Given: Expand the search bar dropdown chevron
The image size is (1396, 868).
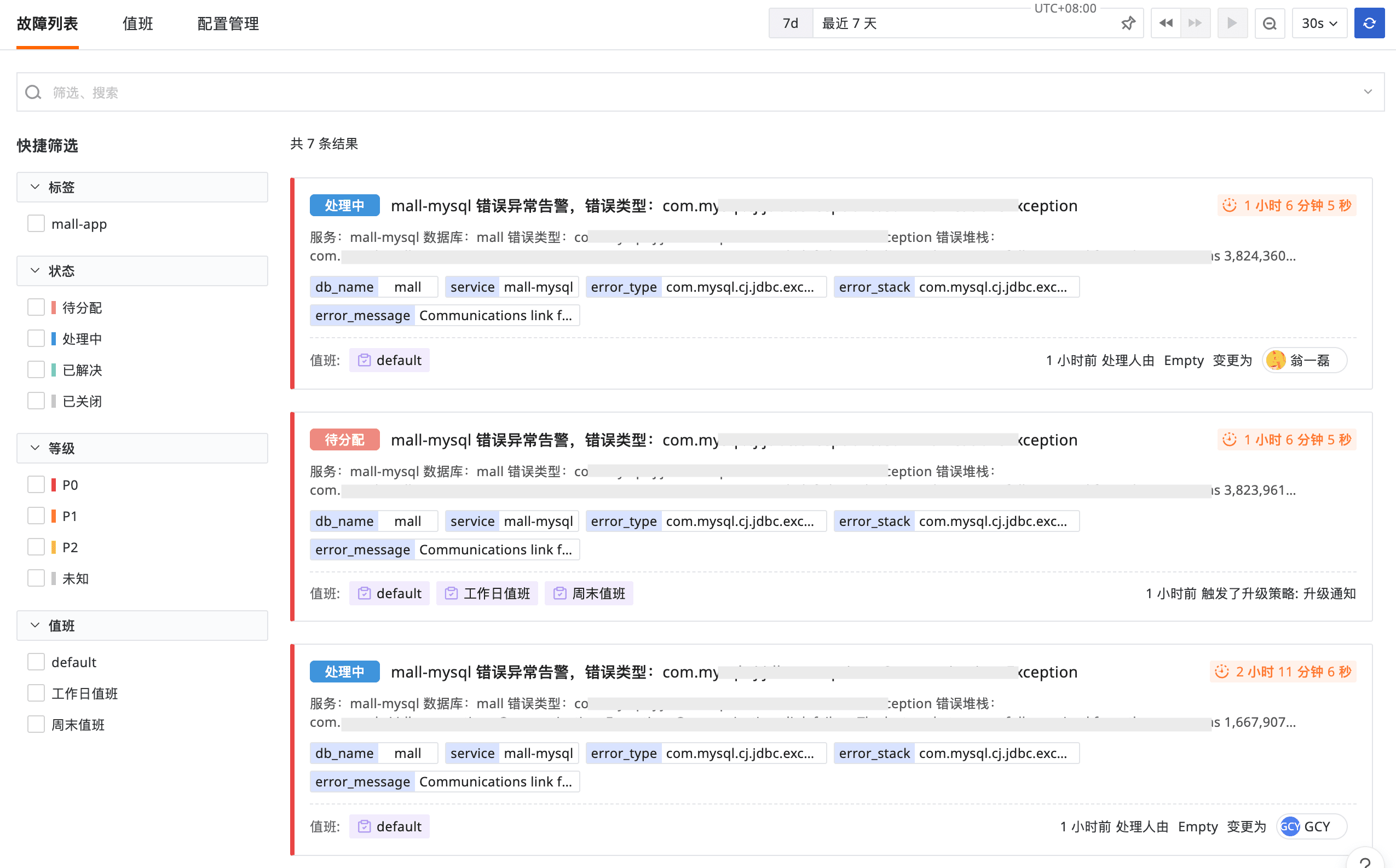Looking at the screenshot, I should click(1368, 92).
